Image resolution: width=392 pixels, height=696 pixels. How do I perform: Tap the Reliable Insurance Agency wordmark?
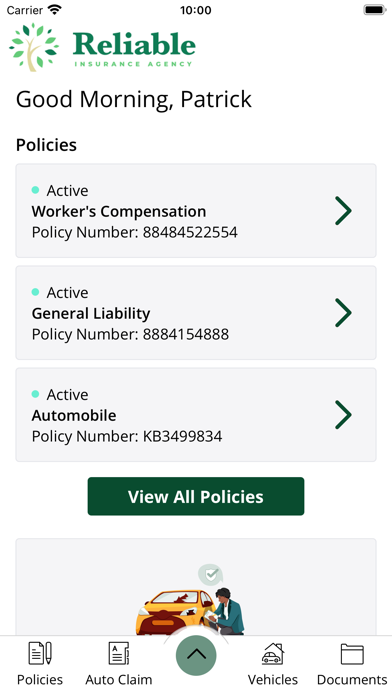click(x=134, y=49)
